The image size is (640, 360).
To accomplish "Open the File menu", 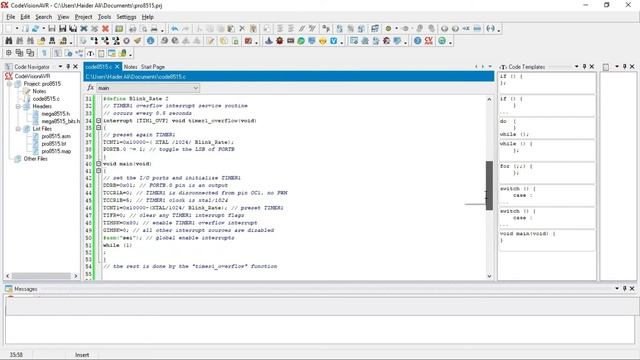I will pos(11,17).
